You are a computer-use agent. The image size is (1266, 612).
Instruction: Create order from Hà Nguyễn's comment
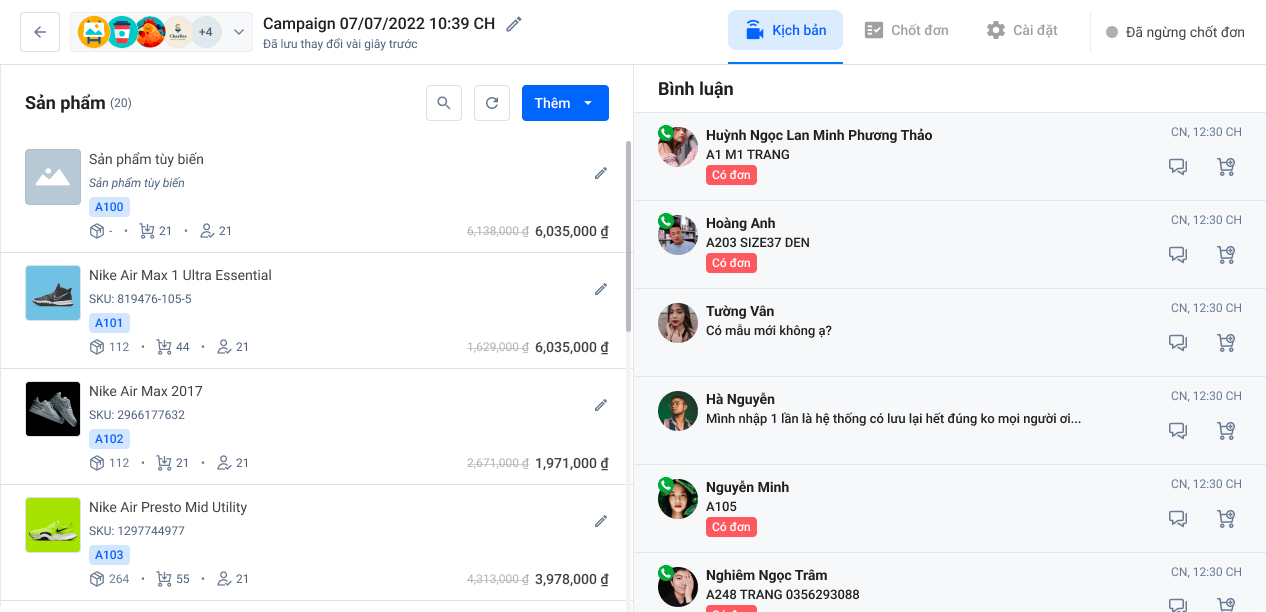click(x=1226, y=431)
